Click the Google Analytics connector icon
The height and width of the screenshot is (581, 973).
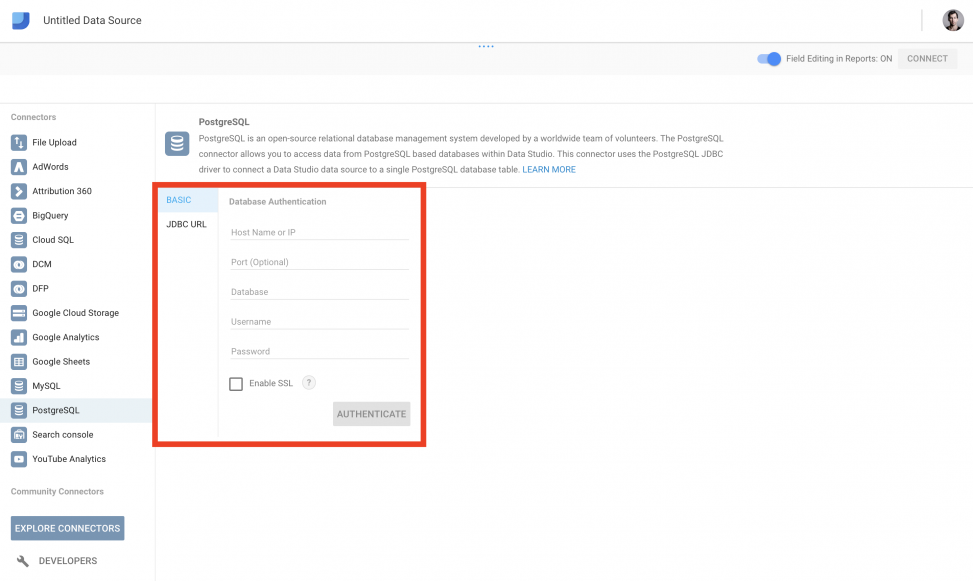click(19, 337)
